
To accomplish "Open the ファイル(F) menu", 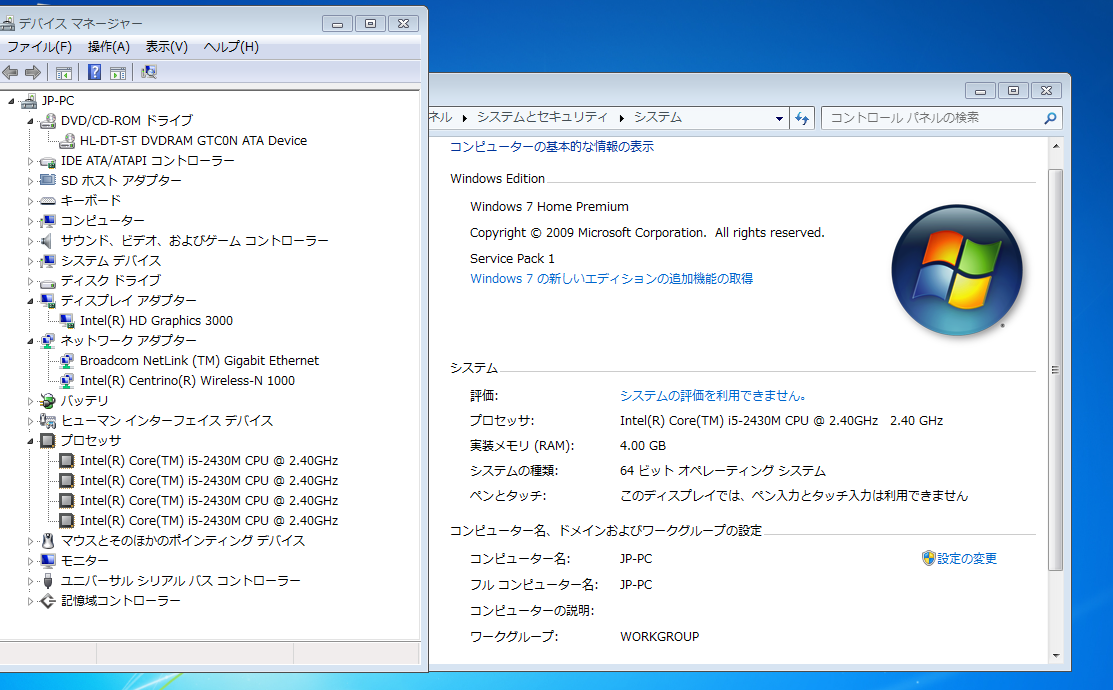I will (x=39, y=47).
